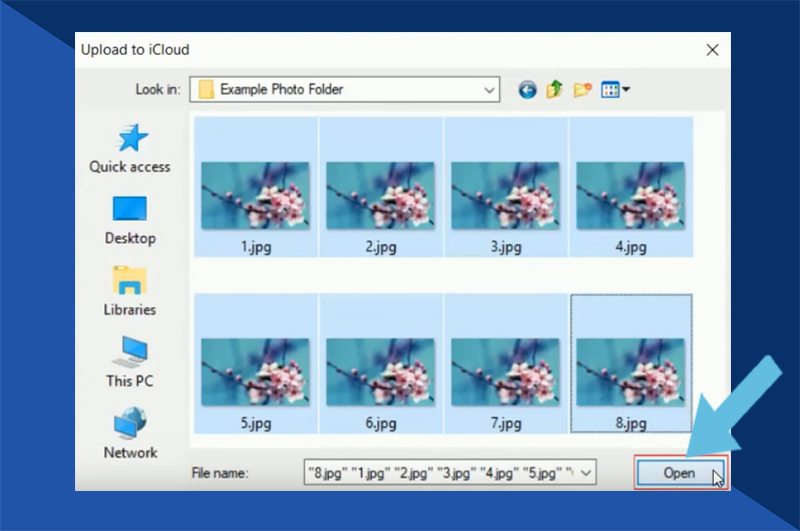
Task: Expand the Look in folder dropdown
Action: 489,90
